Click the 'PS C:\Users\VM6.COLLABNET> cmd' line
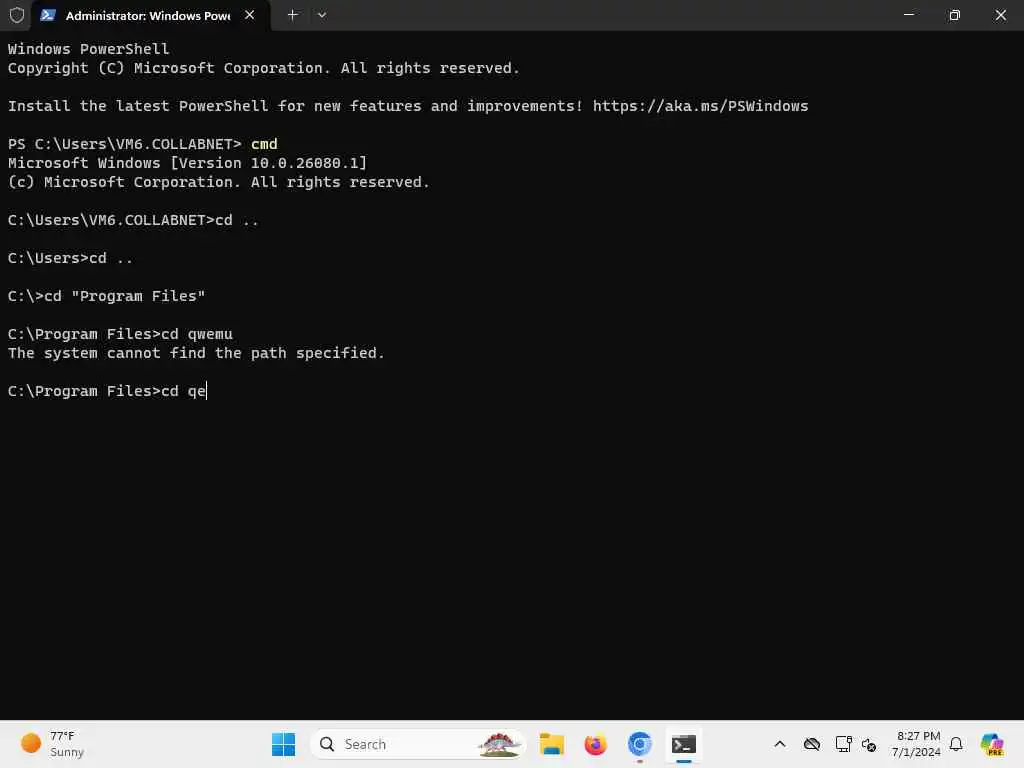Image resolution: width=1024 pixels, height=768 pixels. click(142, 144)
